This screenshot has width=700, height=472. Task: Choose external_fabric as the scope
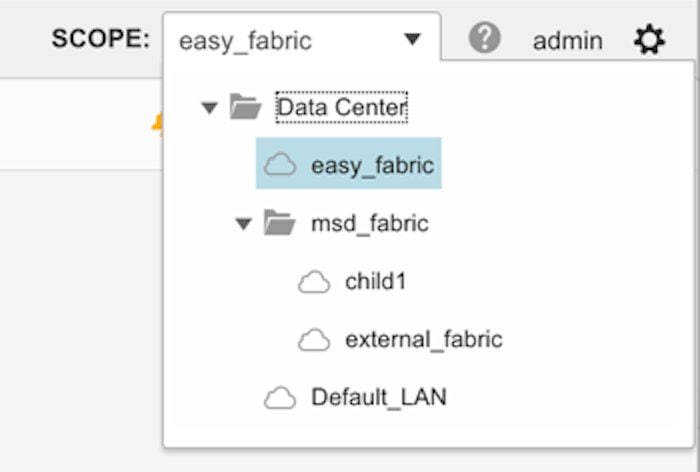coord(424,340)
